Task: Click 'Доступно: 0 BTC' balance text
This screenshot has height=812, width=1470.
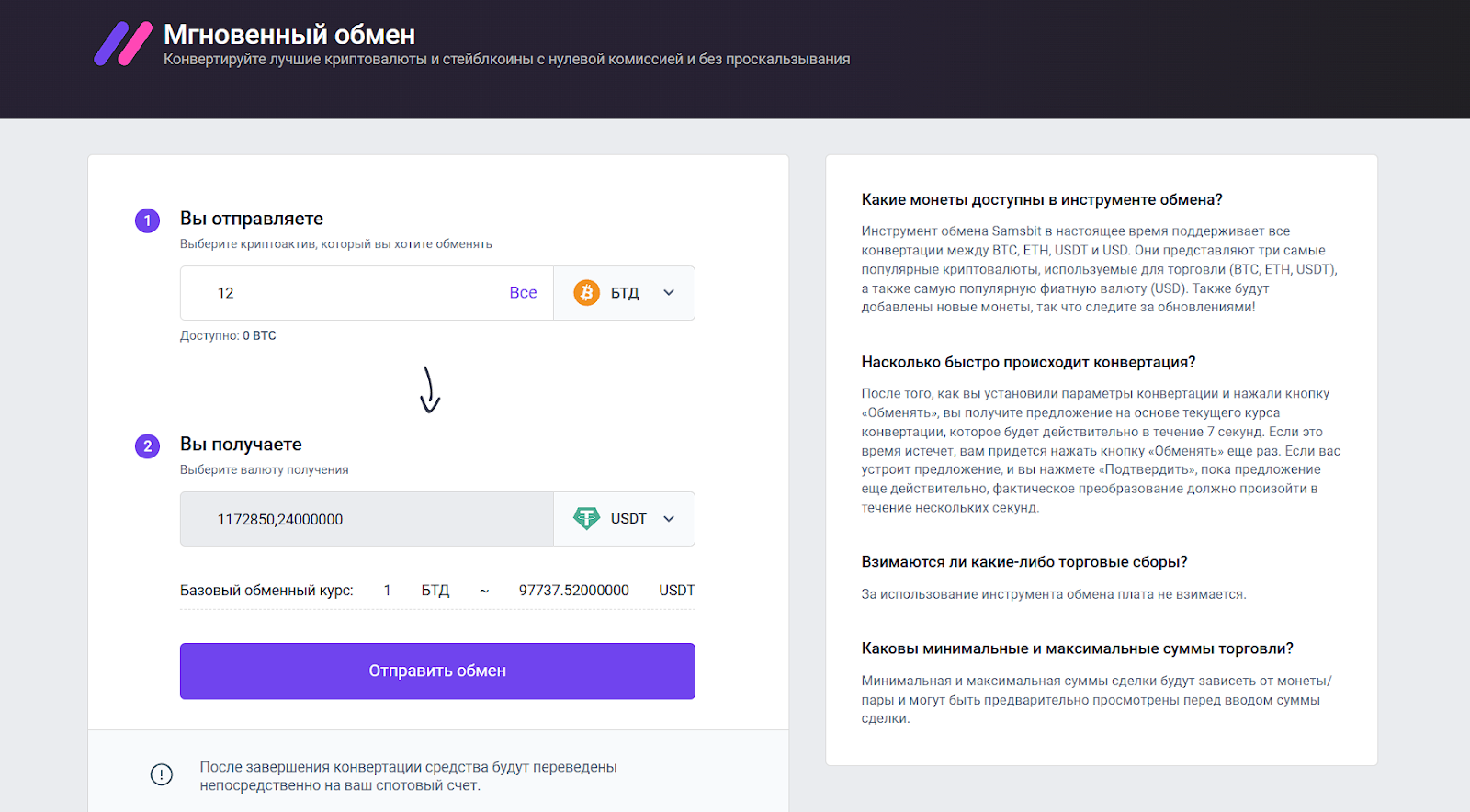Action: coord(228,335)
